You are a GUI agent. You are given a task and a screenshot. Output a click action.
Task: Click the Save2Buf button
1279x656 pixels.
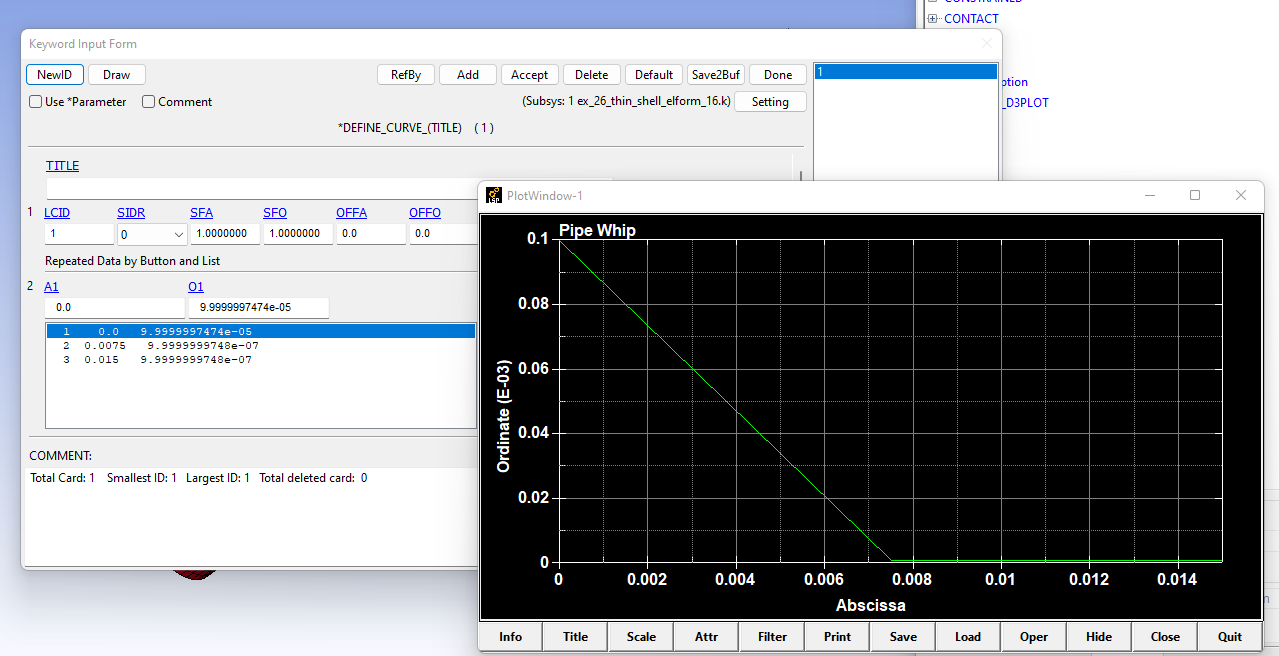[715, 75]
